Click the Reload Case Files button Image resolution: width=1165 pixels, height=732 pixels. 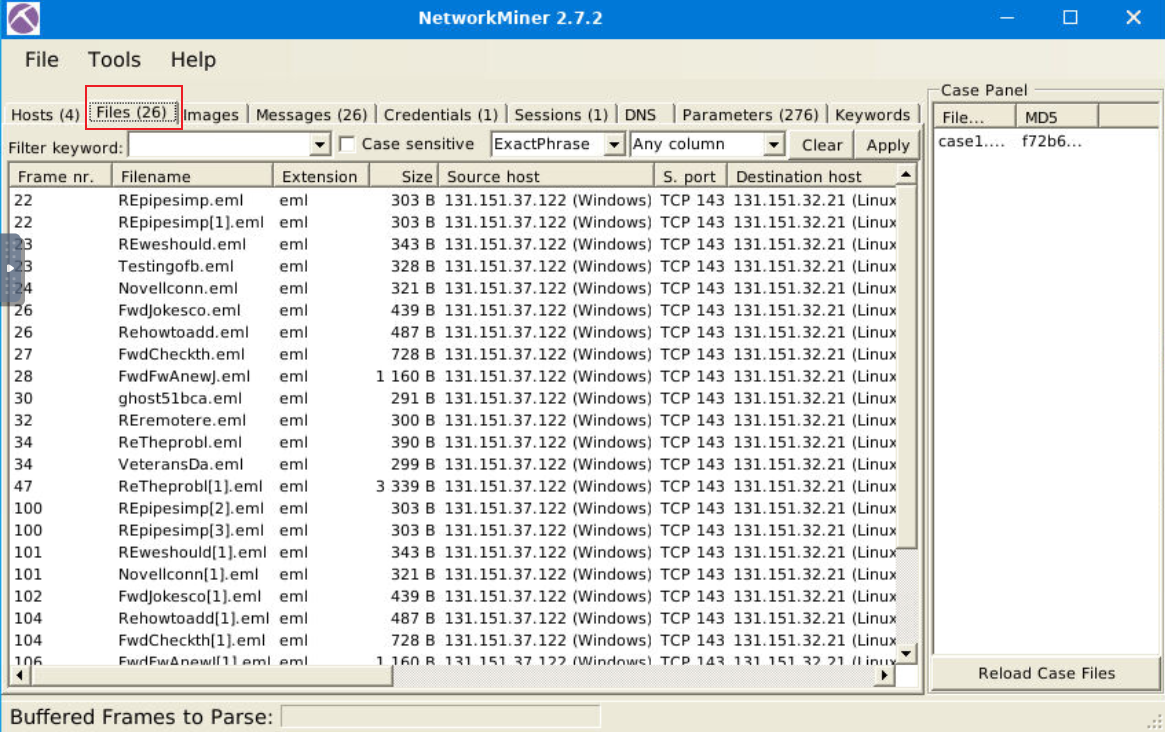pos(1046,673)
